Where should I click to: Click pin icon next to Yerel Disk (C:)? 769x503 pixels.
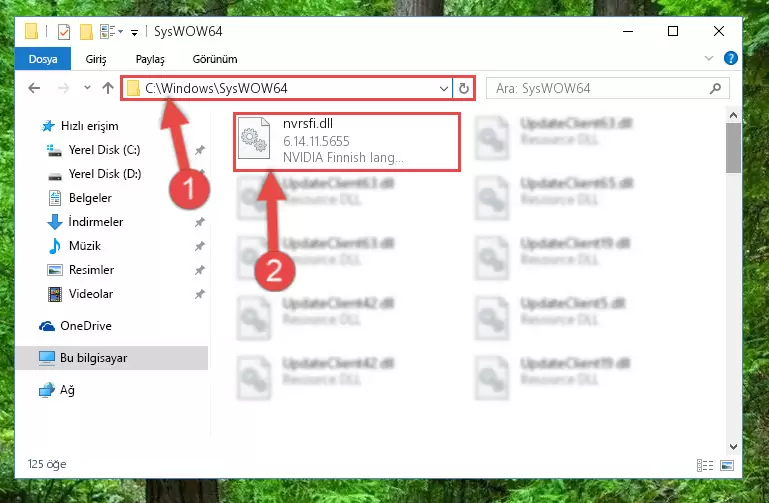click(200, 150)
